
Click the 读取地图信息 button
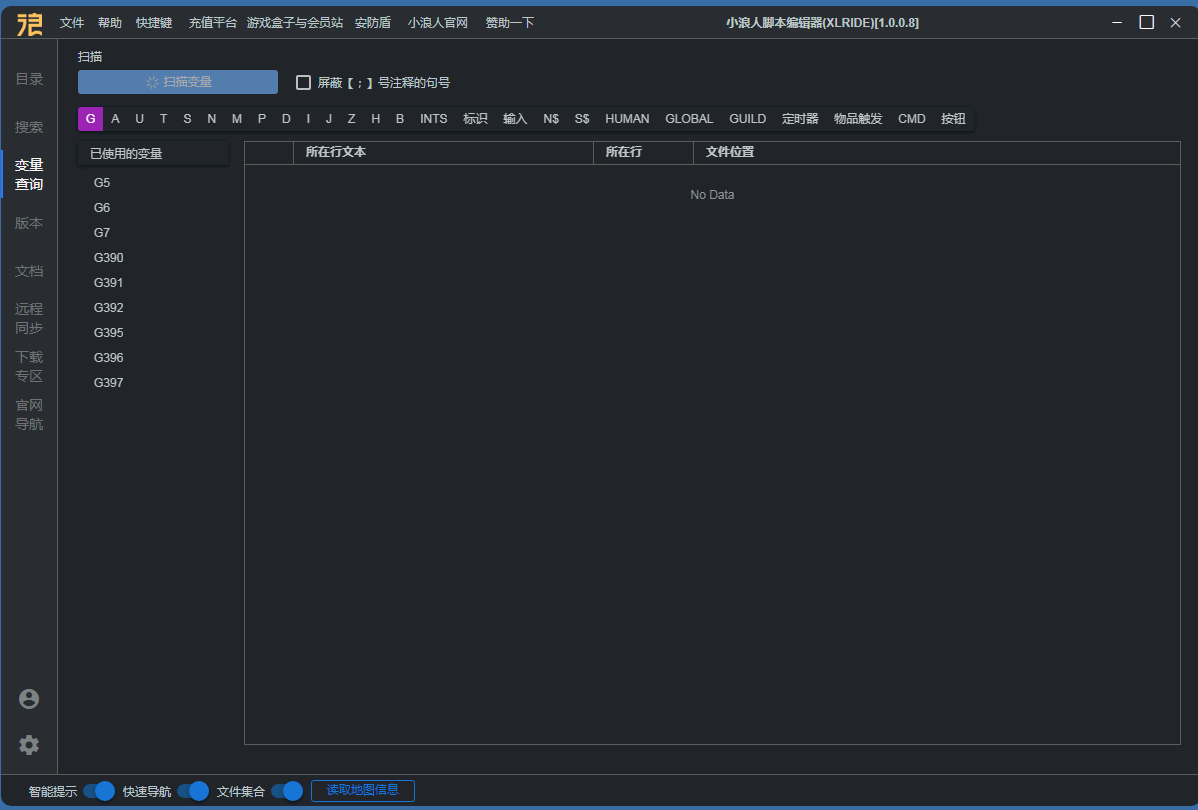(x=363, y=790)
